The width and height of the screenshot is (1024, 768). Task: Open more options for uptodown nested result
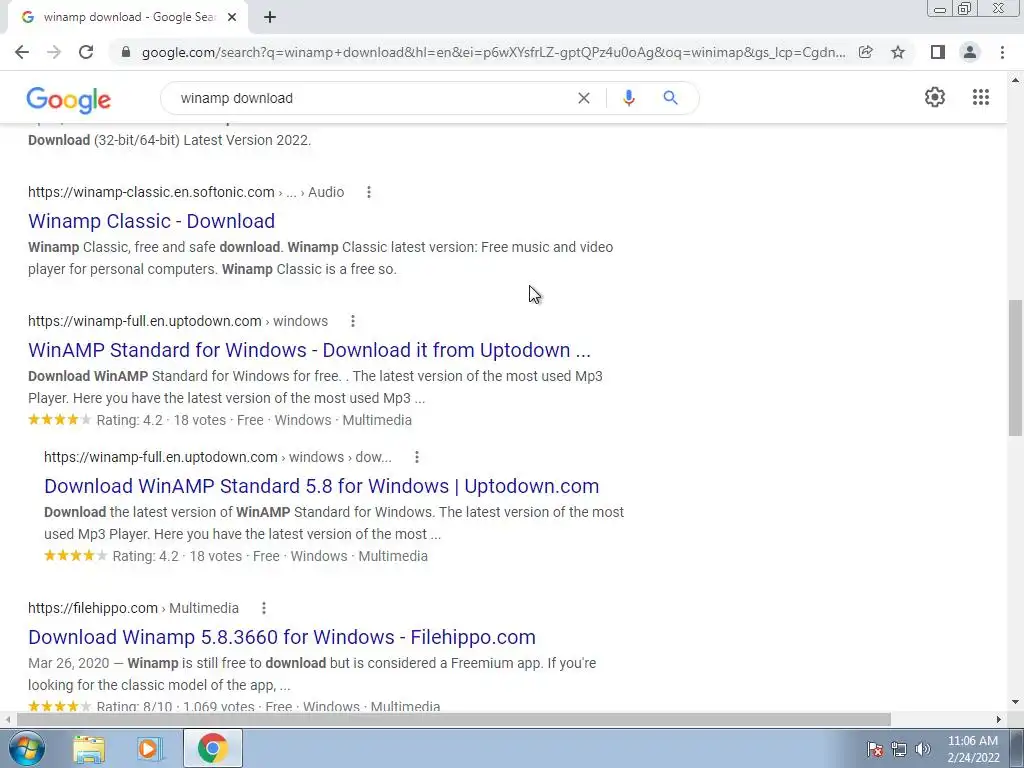click(417, 457)
